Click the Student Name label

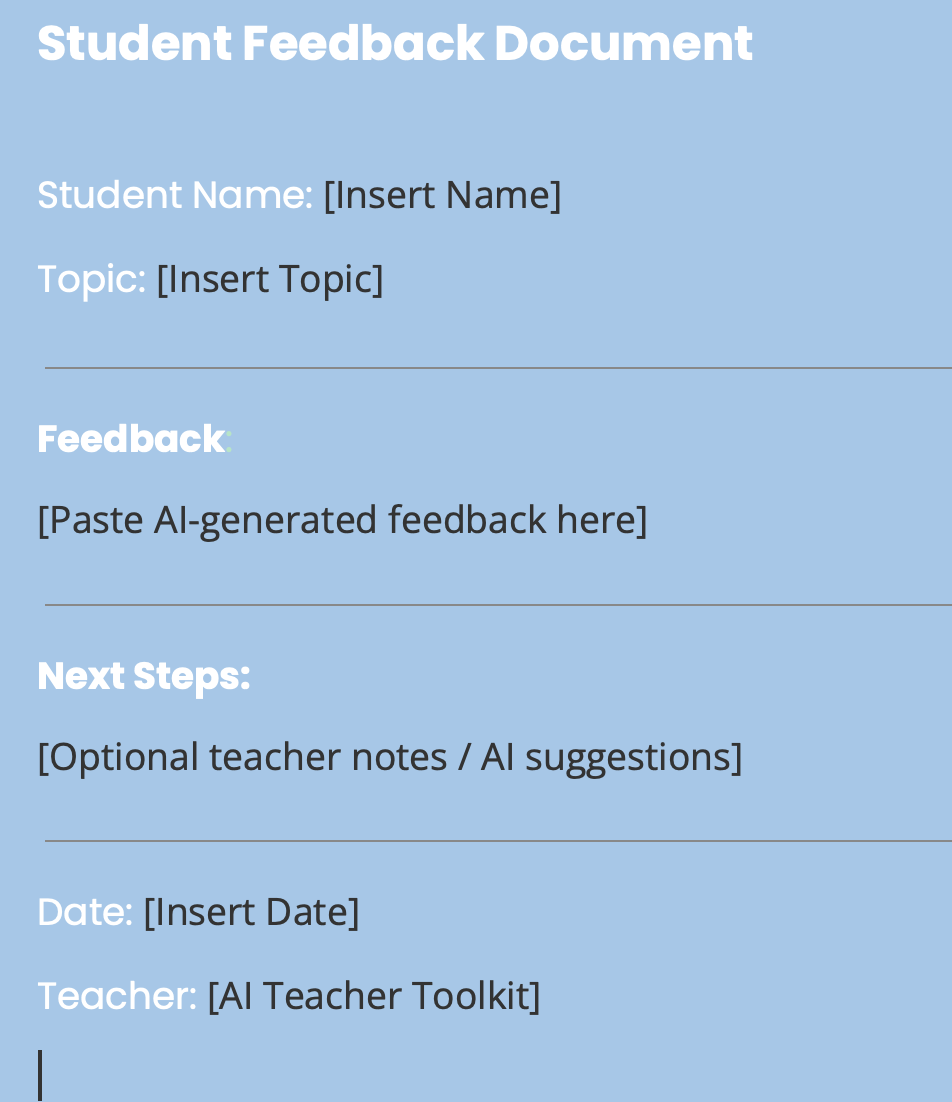click(175, 195)
